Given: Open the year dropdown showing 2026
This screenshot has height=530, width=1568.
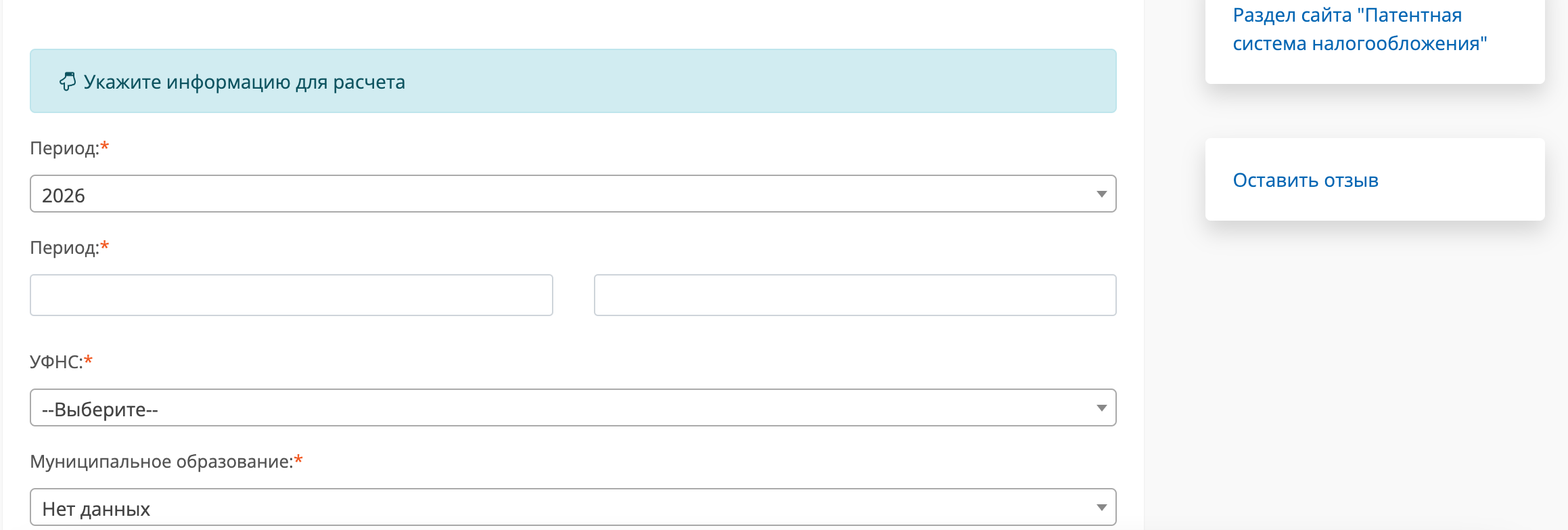Looking at the screenshot, I should (x=572, y=194).
